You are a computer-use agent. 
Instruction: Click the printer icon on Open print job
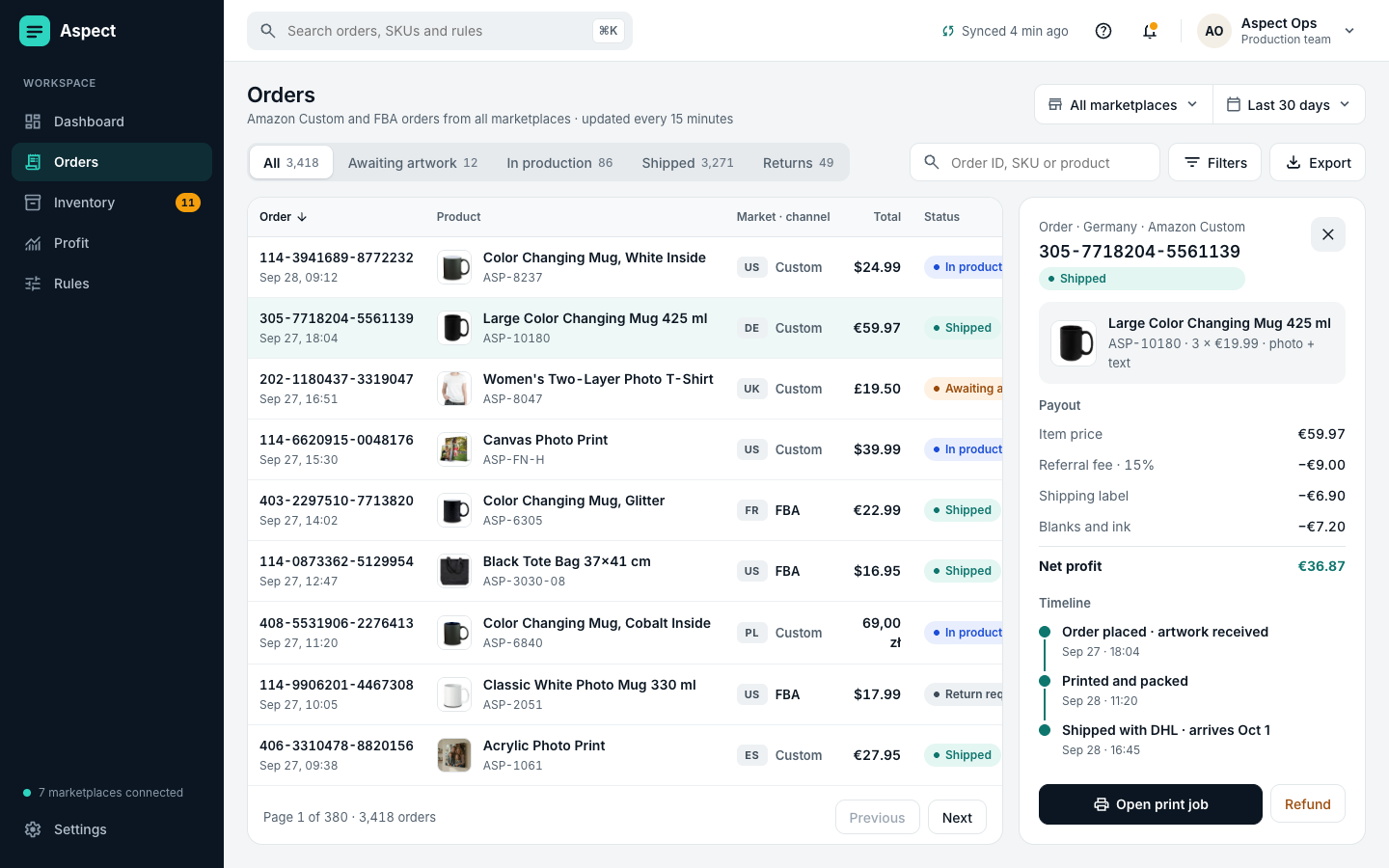coord(1102,804)
